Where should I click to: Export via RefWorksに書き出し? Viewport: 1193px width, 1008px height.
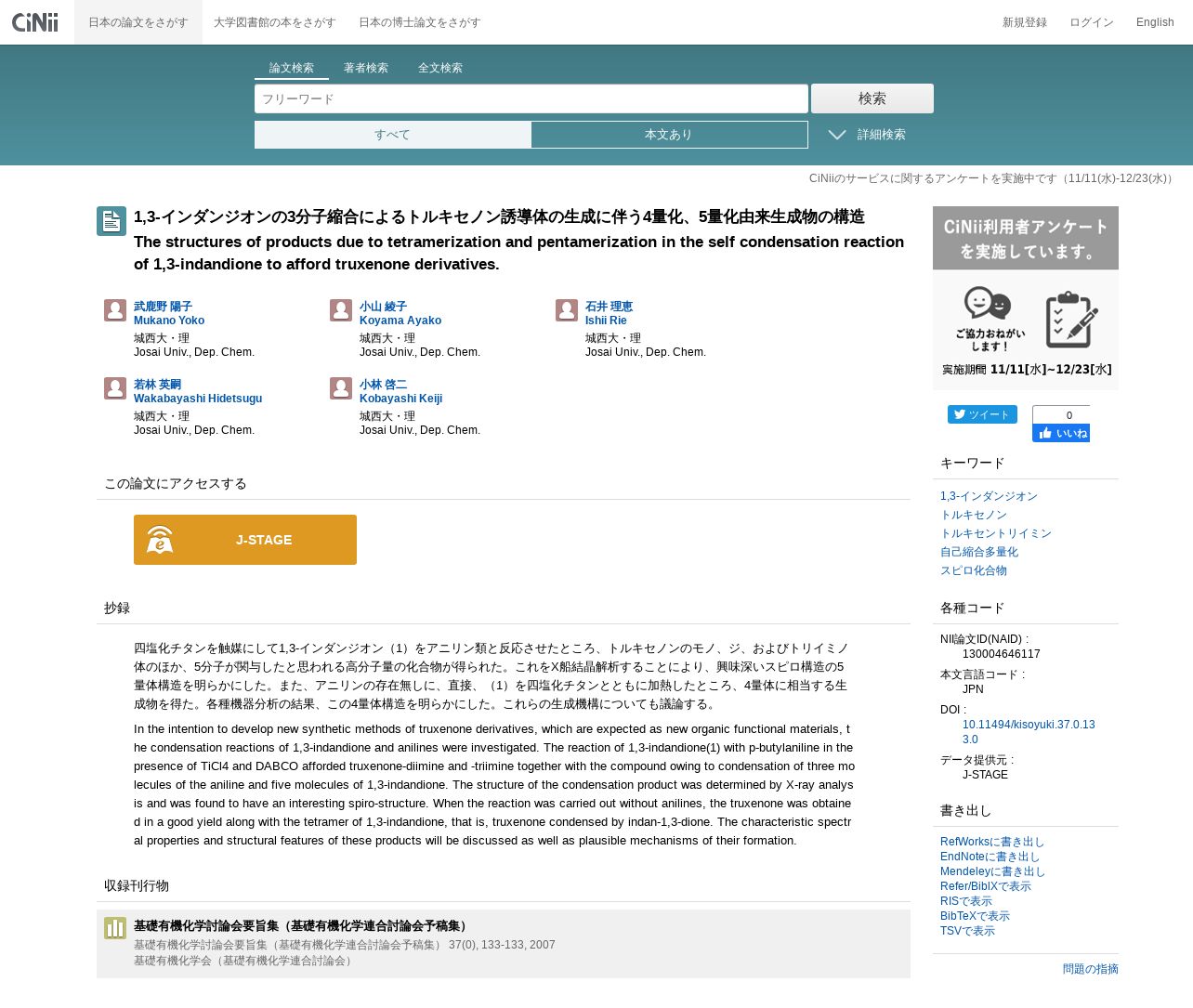pyautogui.click(x=992, y=842)
